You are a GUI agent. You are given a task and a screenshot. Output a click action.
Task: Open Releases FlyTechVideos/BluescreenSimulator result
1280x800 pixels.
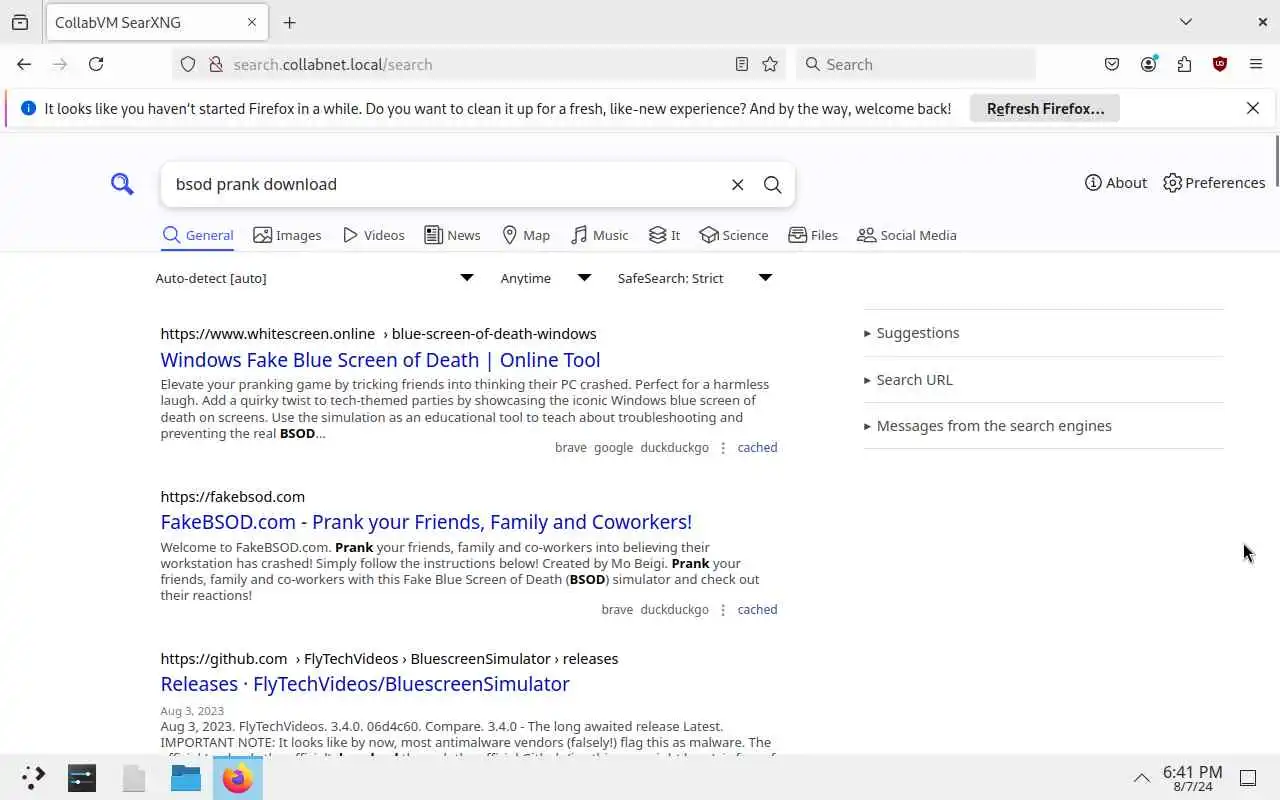[x=365, y=684]
